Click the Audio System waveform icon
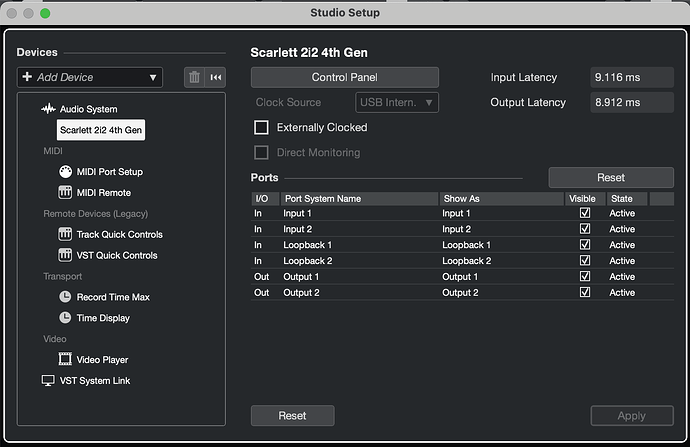The height and width of the screenshot is (447, 690). click(x=48, y=109)
